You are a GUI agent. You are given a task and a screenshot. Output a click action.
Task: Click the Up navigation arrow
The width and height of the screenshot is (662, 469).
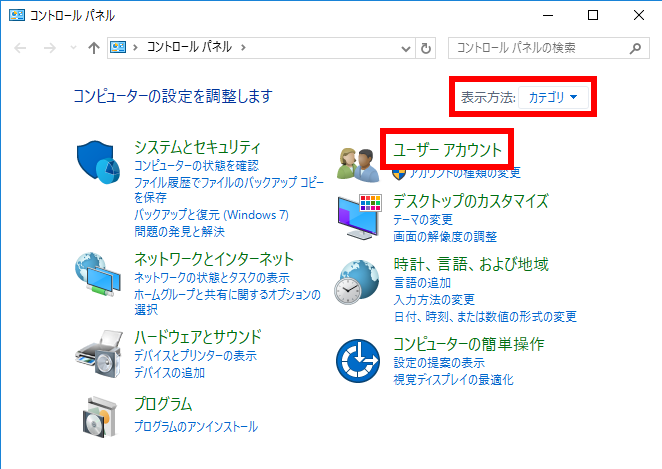coord(94,48)
